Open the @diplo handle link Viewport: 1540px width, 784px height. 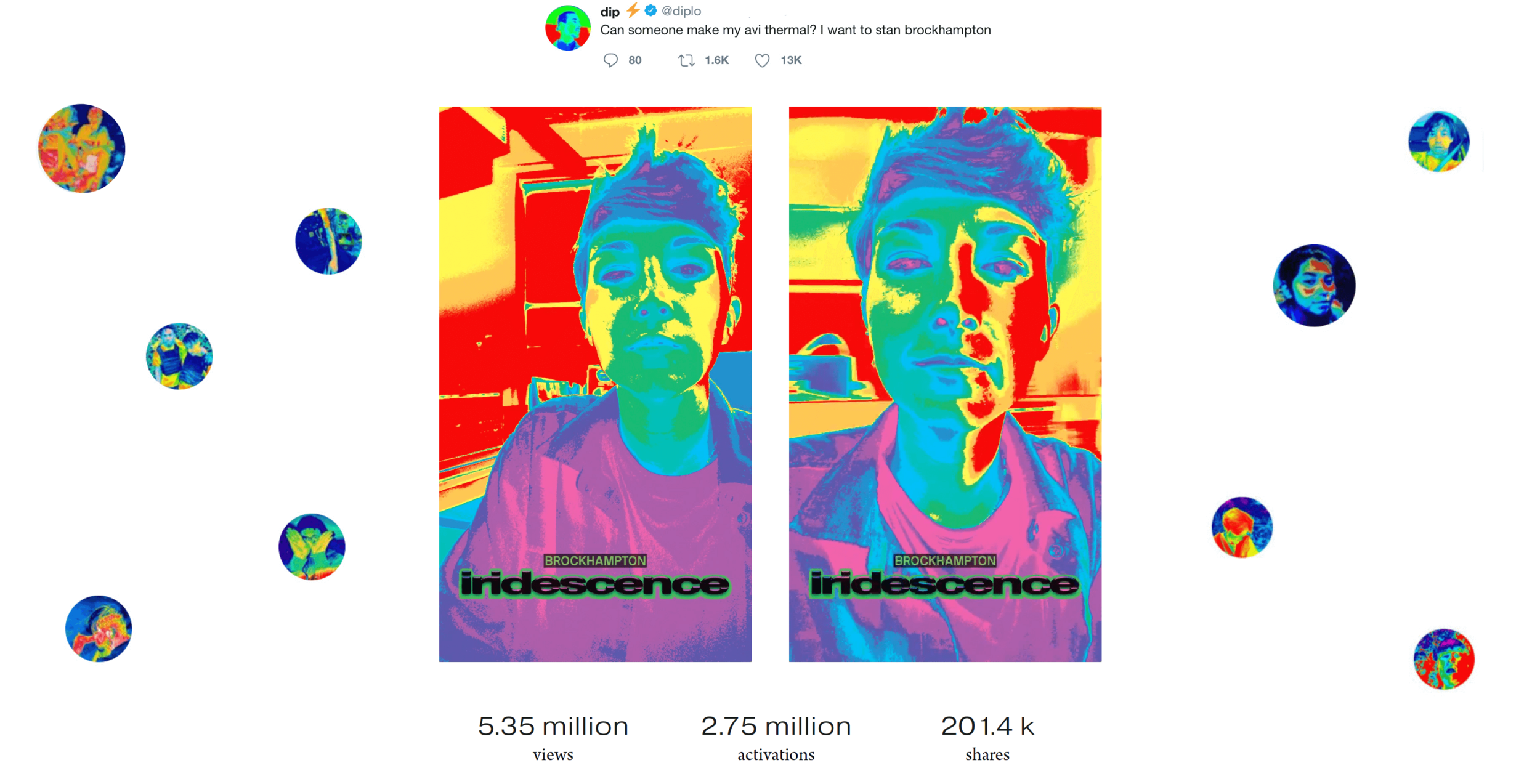(681, 11)
